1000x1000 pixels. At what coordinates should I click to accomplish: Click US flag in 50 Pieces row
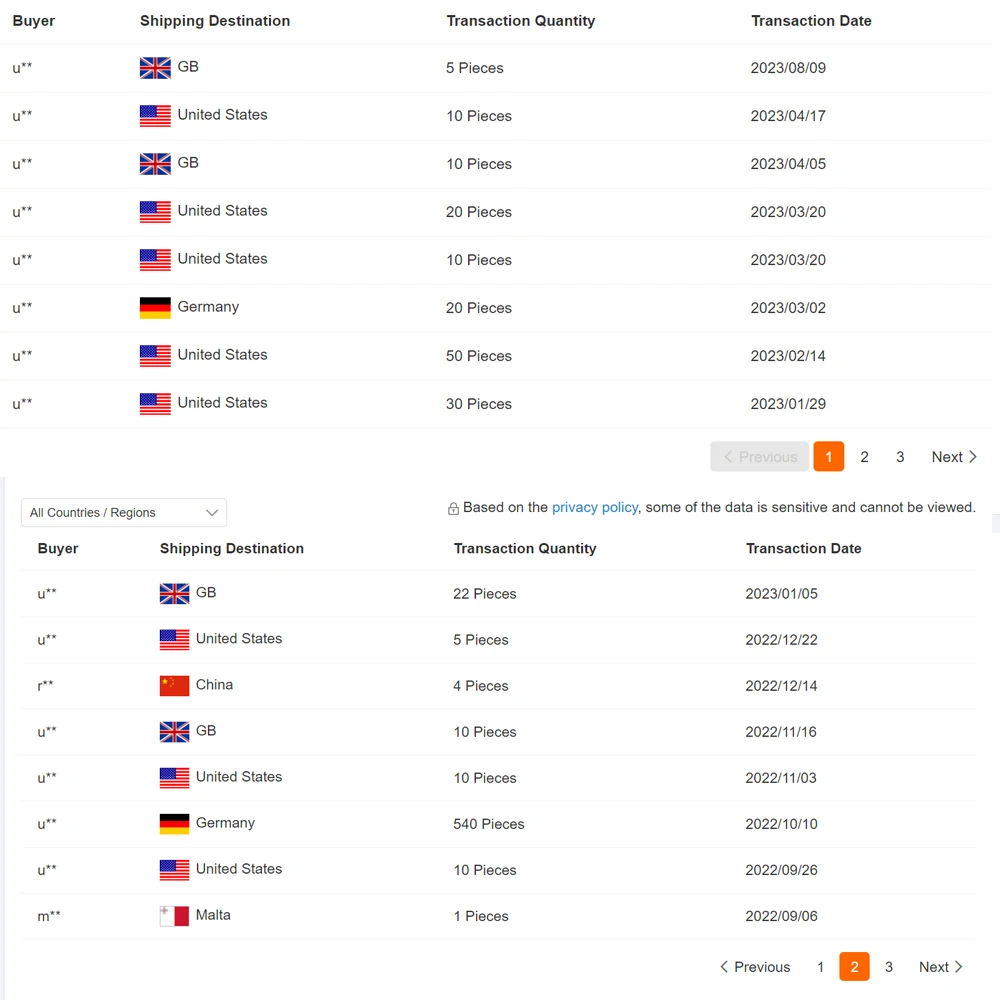155,356
